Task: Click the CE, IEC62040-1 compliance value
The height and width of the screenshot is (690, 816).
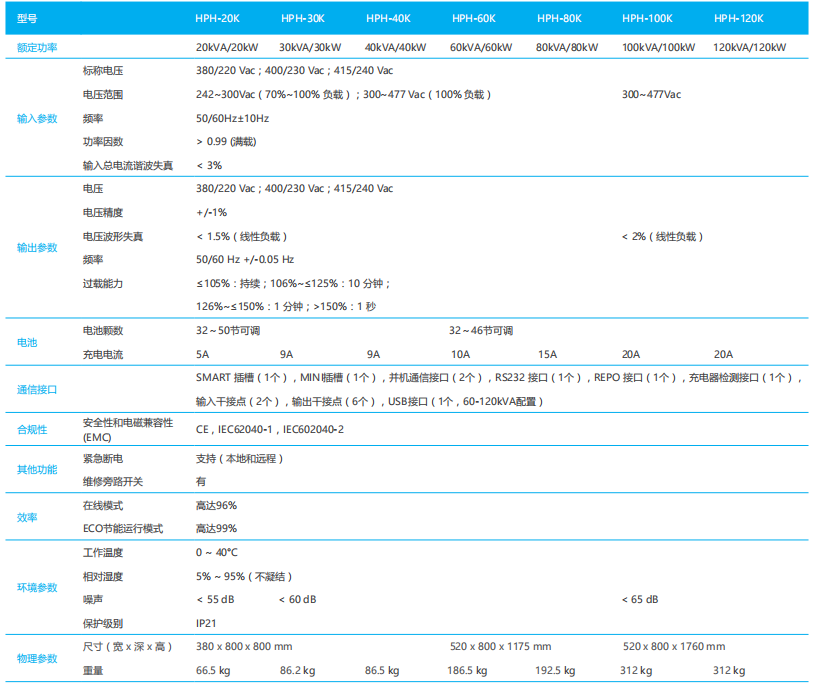Action: (270, 430)
